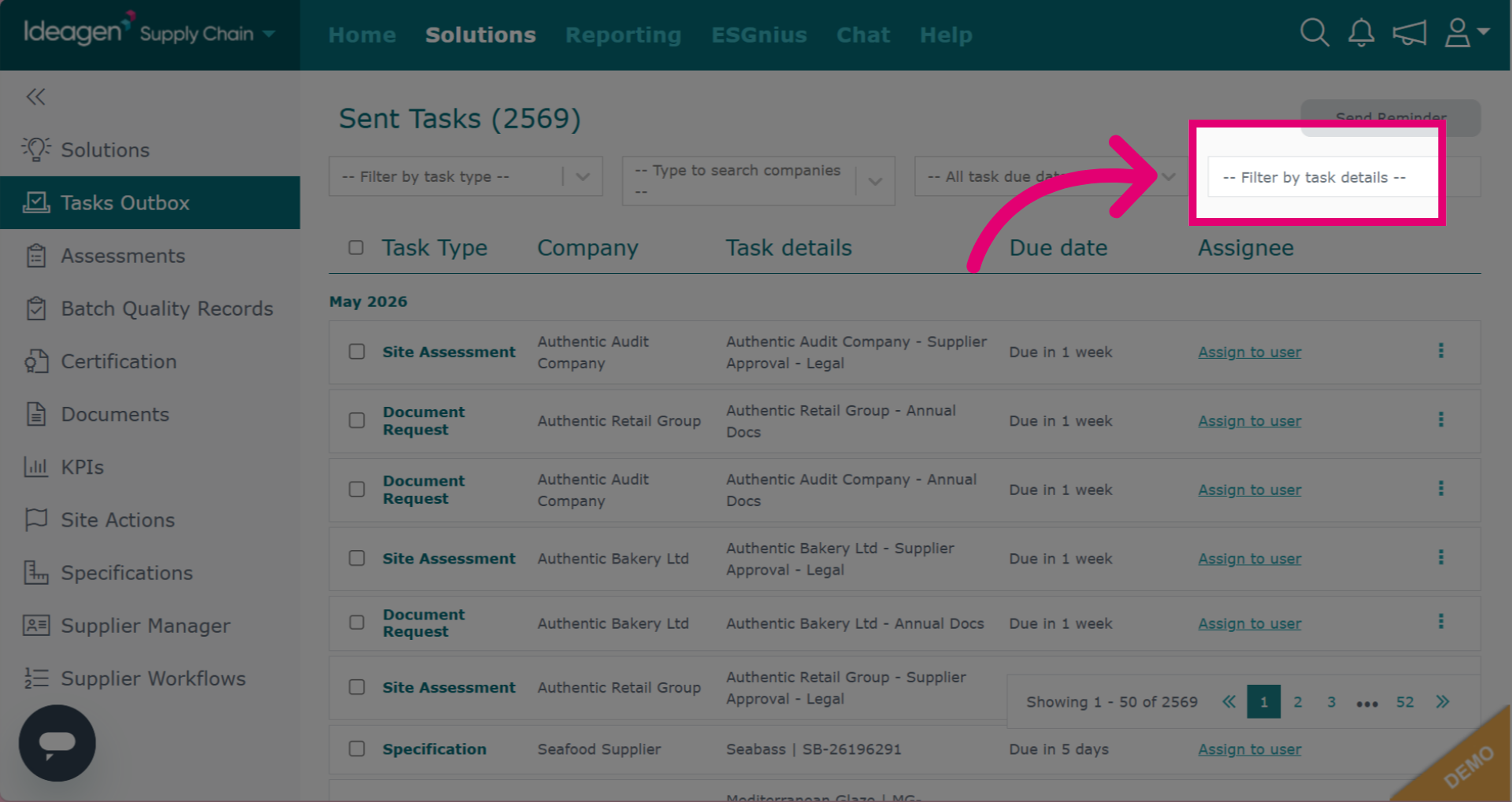Click the Specifications icon
This screenshot has width=1512, height=802.
coord(36,572)
